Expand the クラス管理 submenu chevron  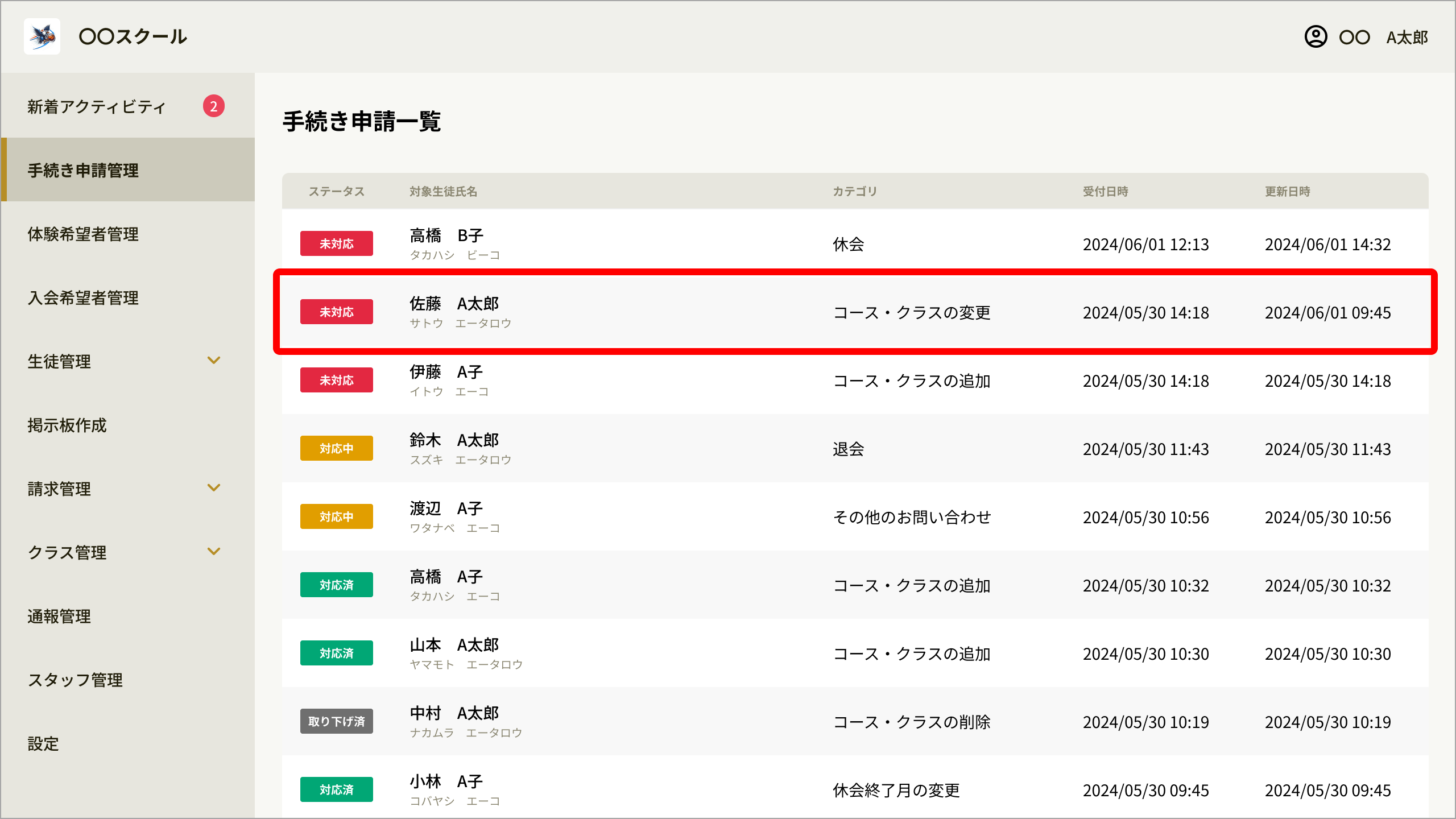click(x=214, y=552)
